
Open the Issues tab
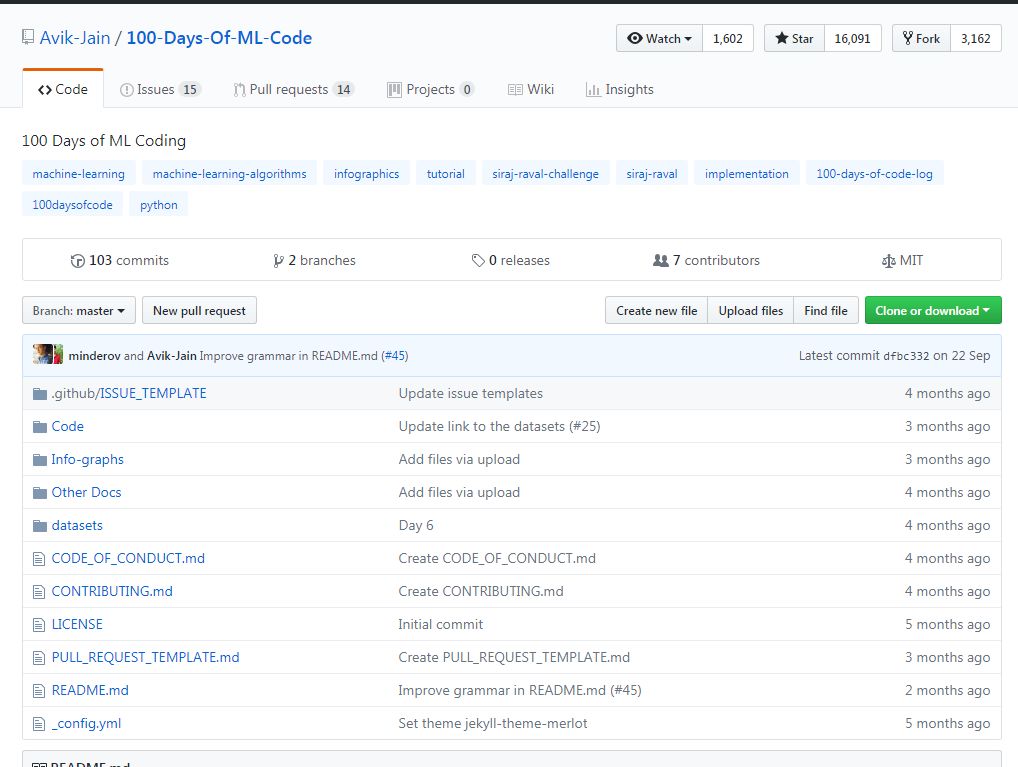coord(160,89)
